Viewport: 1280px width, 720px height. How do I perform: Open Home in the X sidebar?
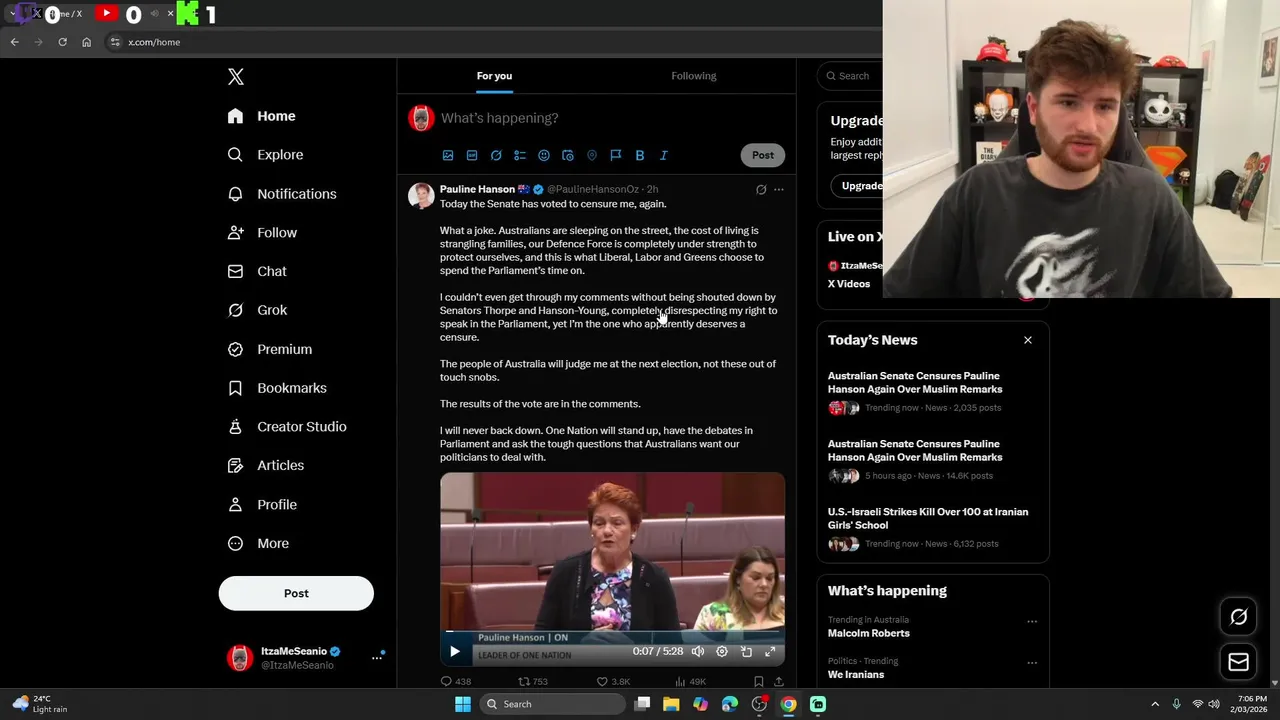[x=261, y=116]
